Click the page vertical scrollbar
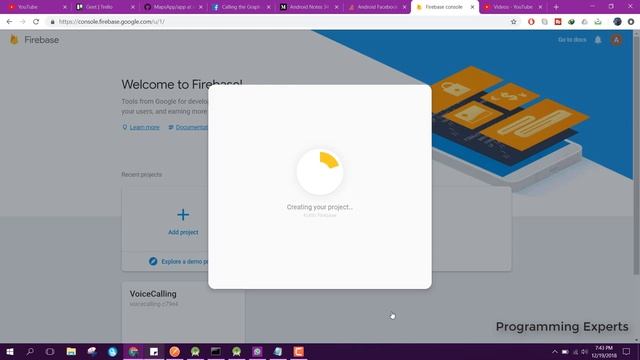The height and width of the screenshot is (360, 640). 636,155
